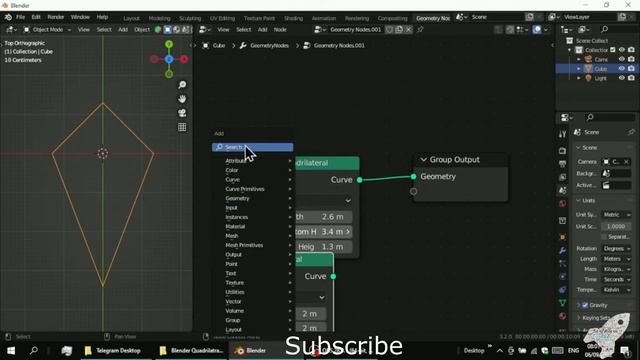The width and height of the screenshot is (640, 360).
Task: Click the Blender logo in menu bar
Action: (x=8, y=17)
